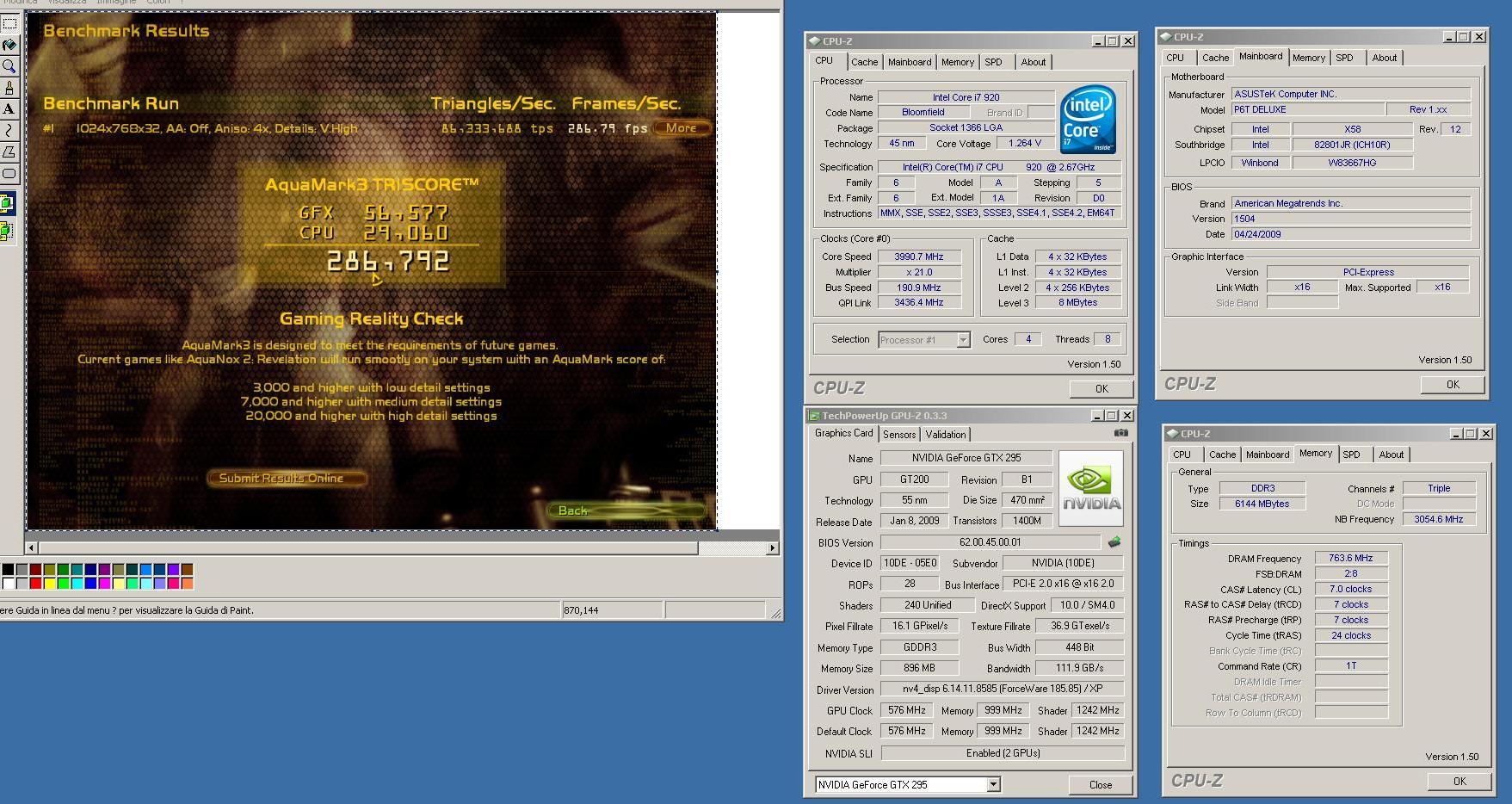Screen dimensions: 1512x804
Task: Click the left arrow of Paint's horizontal scrollbar
Action: (x=32, y=547)
